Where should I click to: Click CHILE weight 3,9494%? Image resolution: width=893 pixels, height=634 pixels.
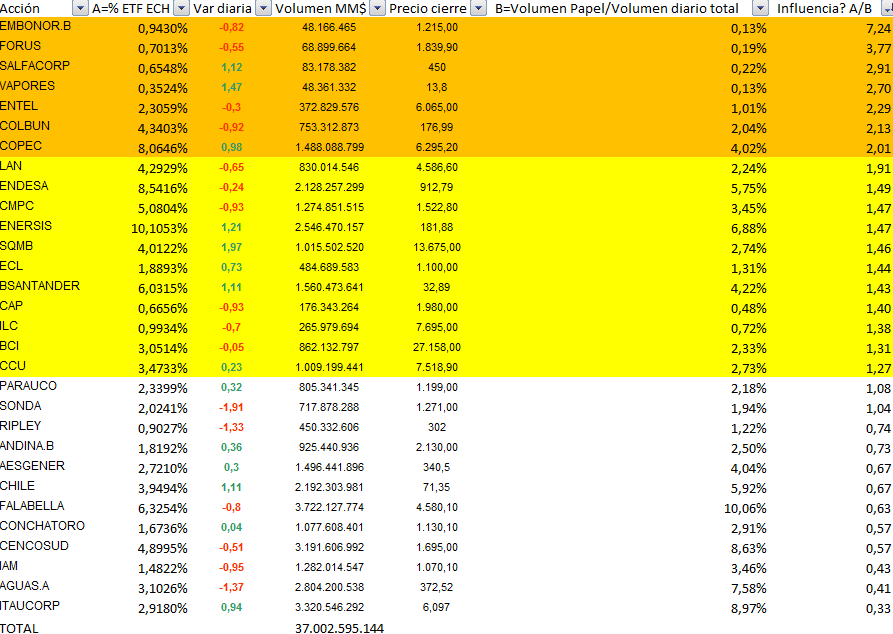(163, 488)
